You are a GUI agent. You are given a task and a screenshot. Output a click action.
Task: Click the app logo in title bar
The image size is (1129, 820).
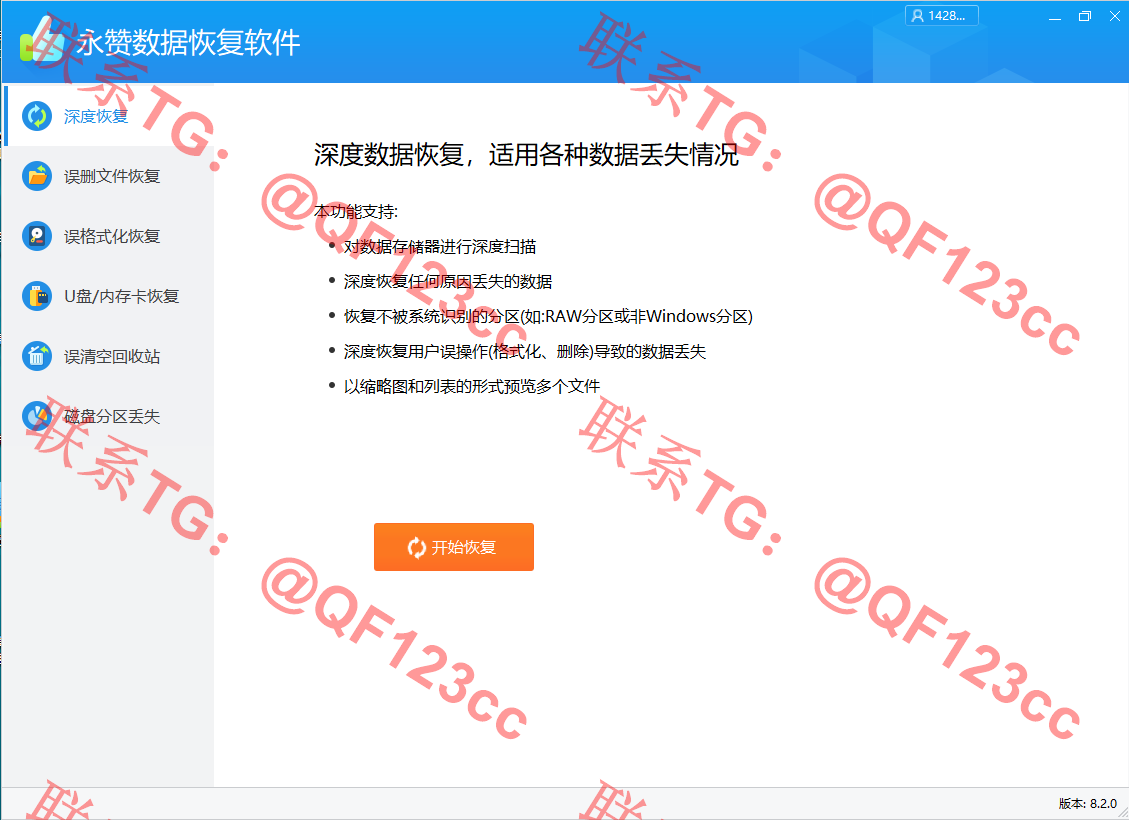click(43, 40)
